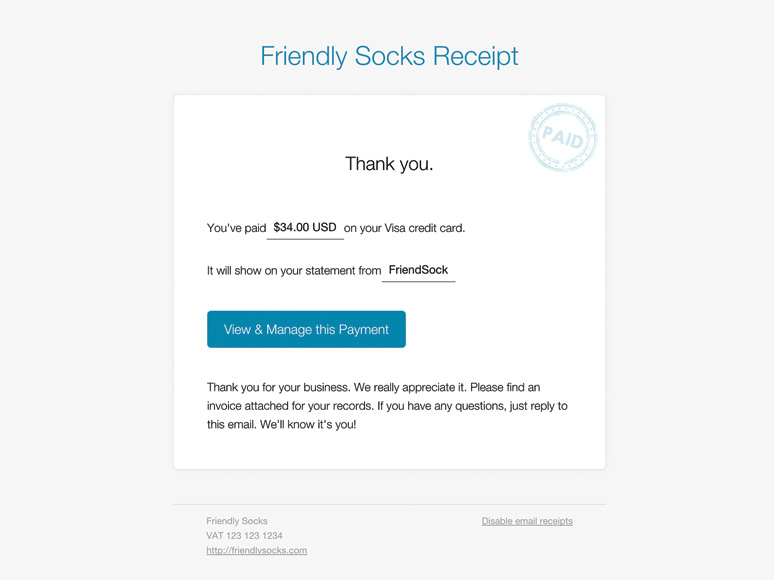
Task: Click the Thank you heading
Action: click(x=389, y=164)
